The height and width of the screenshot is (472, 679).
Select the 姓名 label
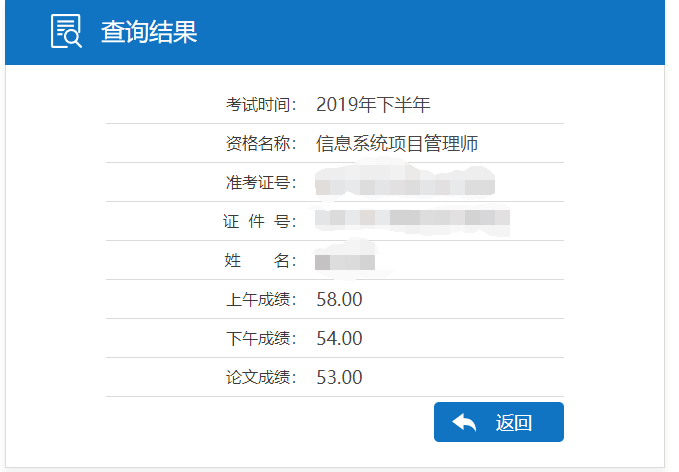click(260, 260)
